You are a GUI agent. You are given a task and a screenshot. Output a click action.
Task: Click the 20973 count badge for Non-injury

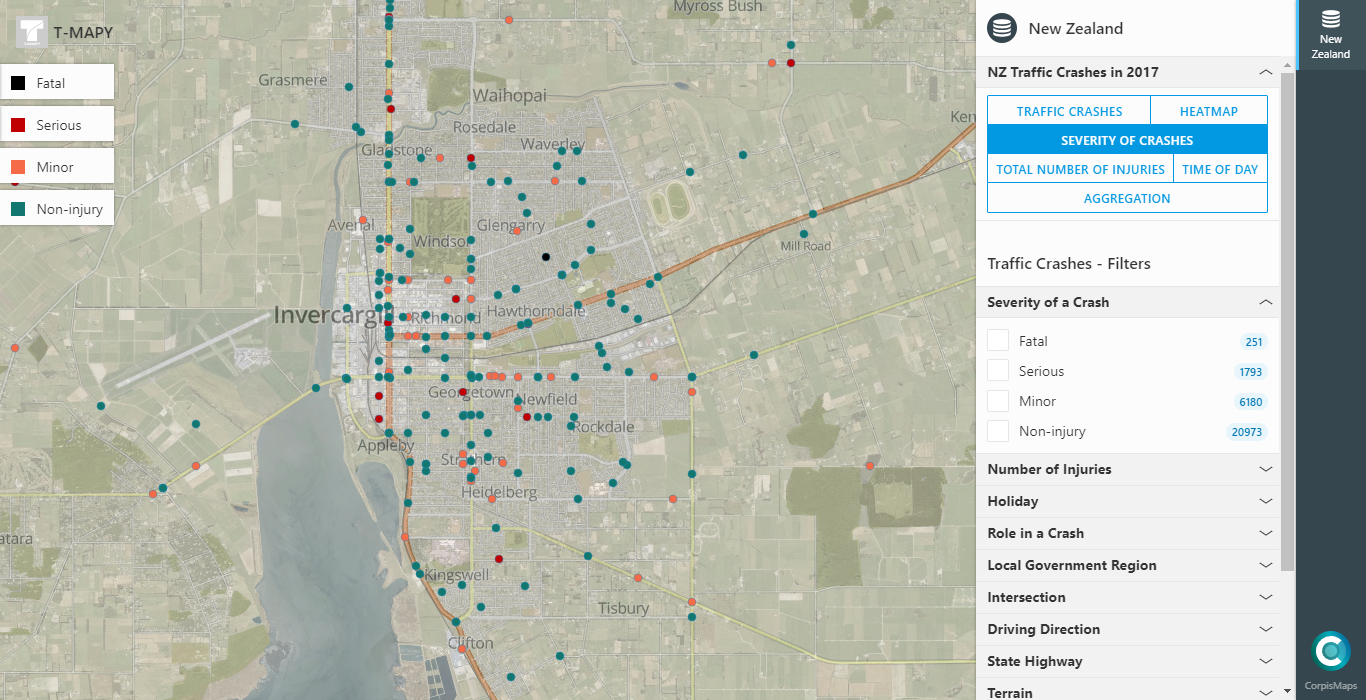(x=1247, y=432)
